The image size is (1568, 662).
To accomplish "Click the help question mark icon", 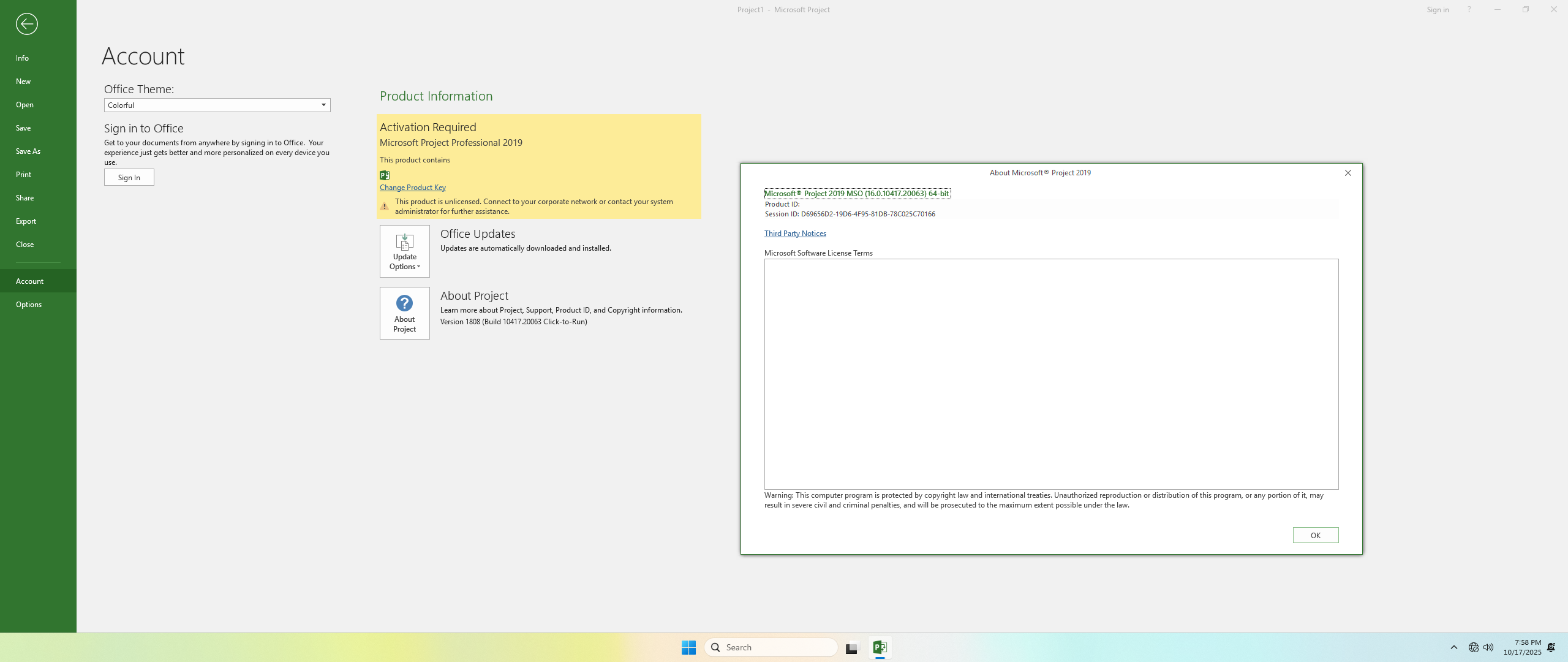I will click(1469, 9).
